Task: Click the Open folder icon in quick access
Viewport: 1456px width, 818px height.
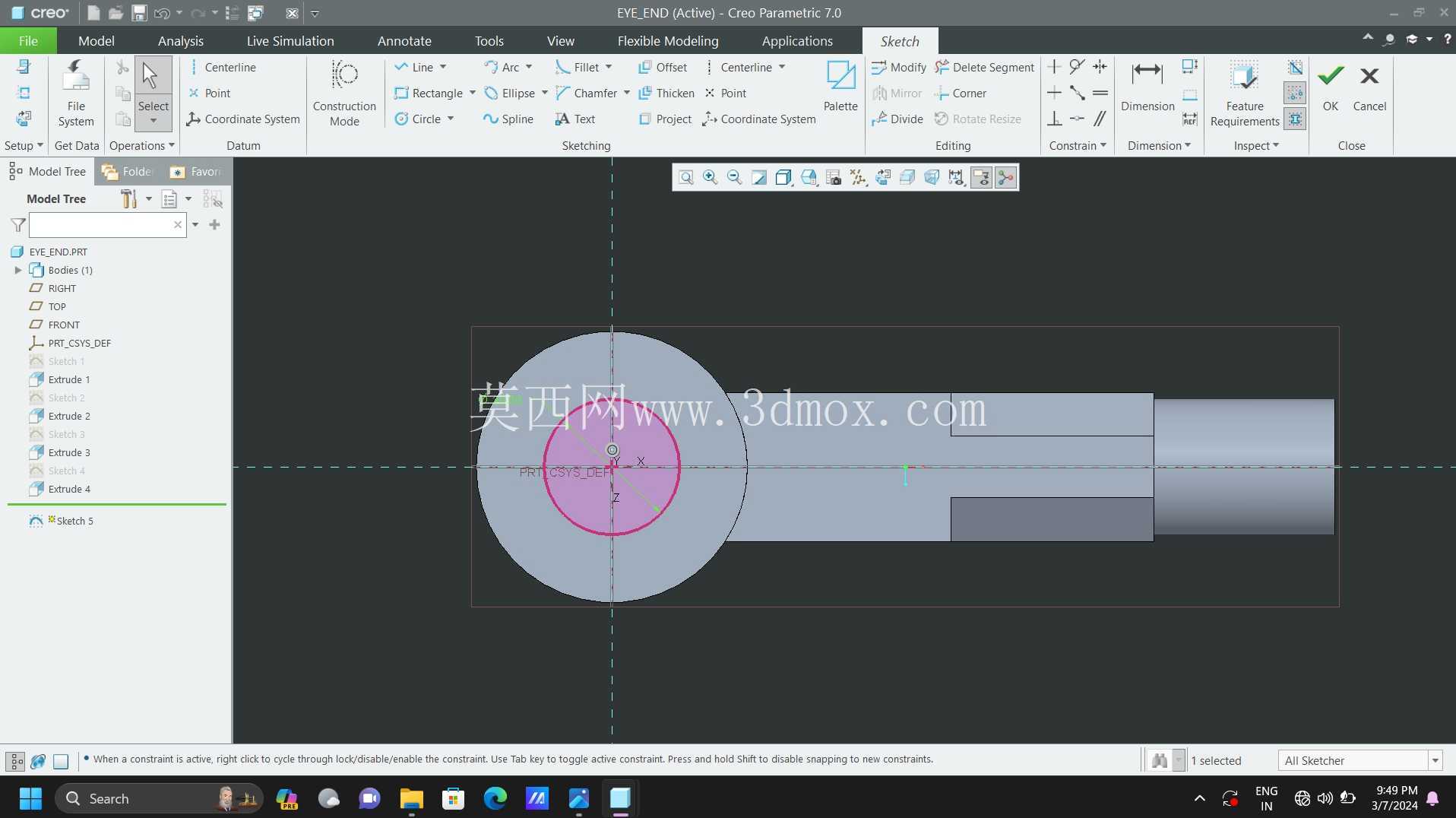Action: pos(116,13)
